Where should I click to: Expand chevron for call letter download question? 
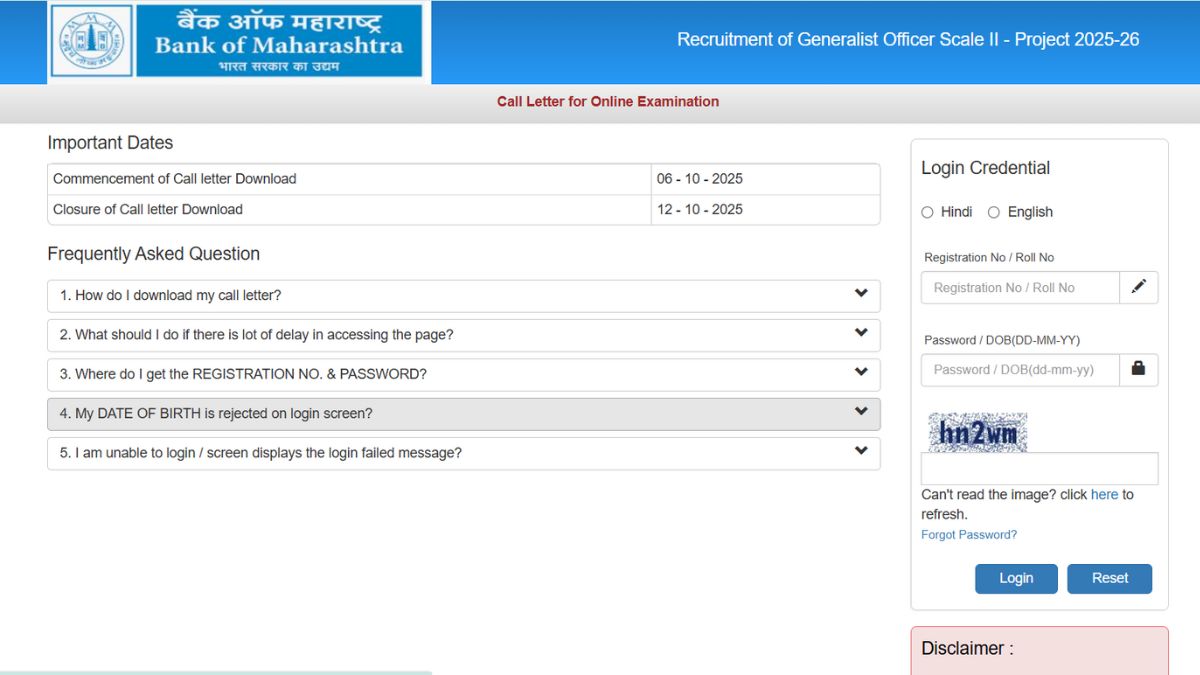861,294
